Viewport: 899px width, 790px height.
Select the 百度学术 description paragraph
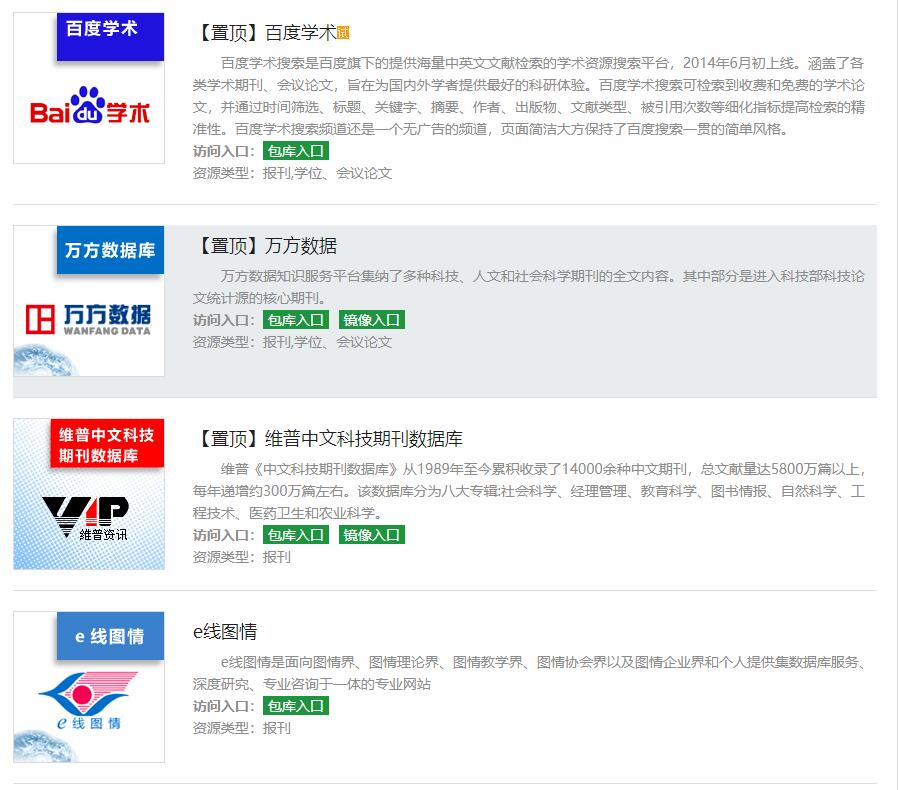click(x=529, y=96)
